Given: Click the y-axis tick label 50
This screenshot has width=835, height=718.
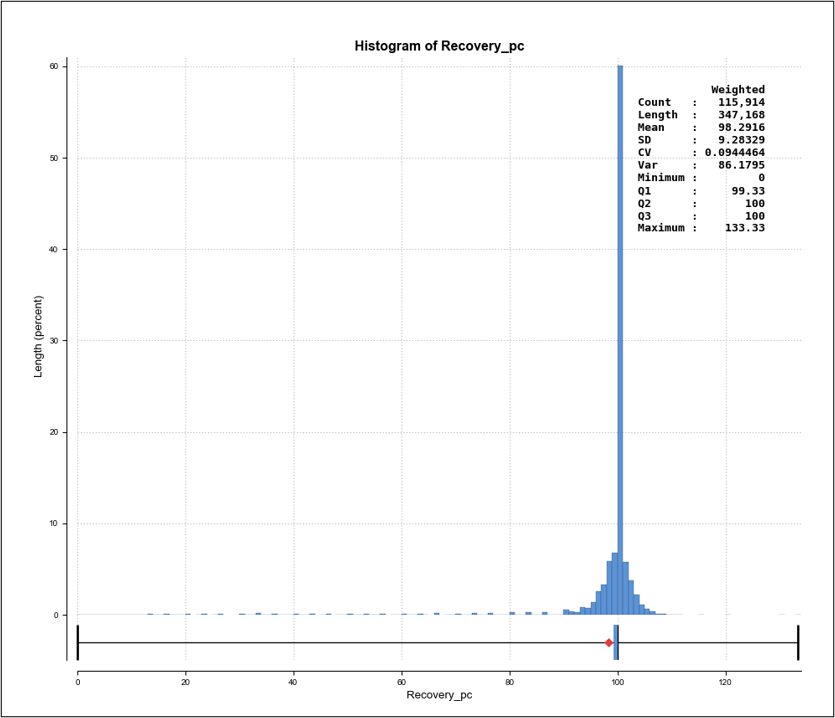Looking at the screenshot, I should 54,158.
